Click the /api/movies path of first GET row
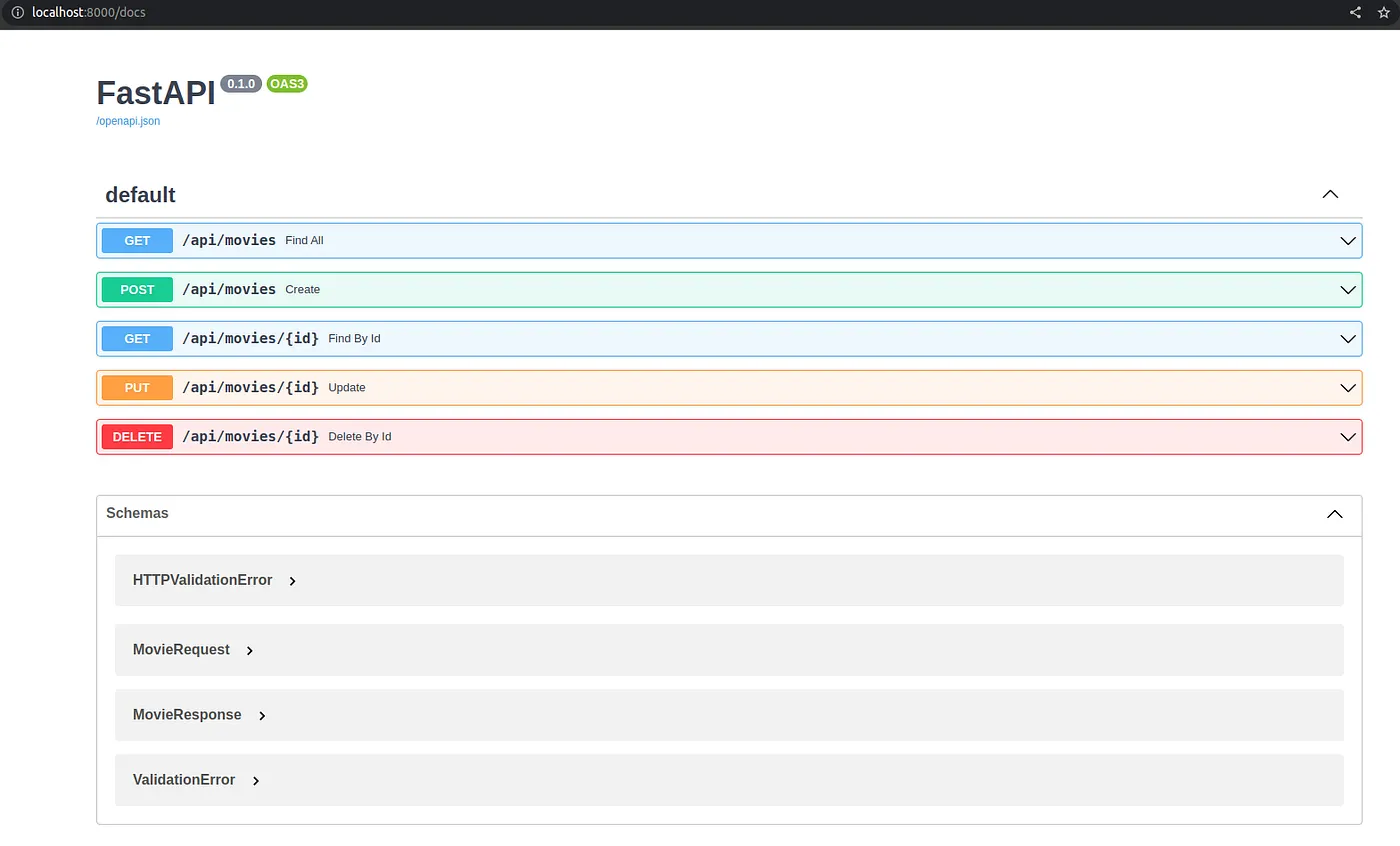1400x846 pixels. click(x=229, y=240)
